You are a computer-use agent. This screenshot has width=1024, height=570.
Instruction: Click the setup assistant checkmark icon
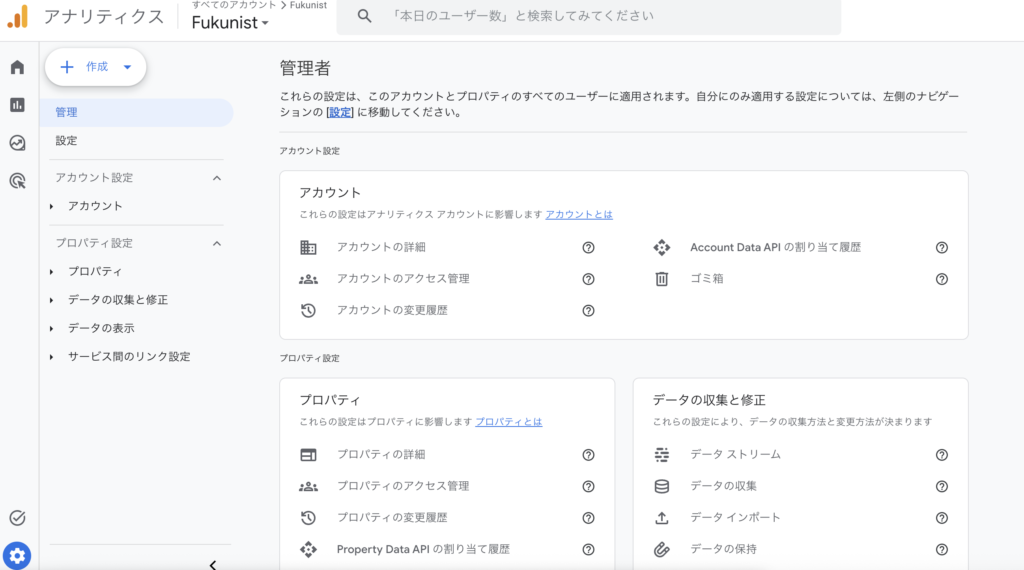pos(18,518)
